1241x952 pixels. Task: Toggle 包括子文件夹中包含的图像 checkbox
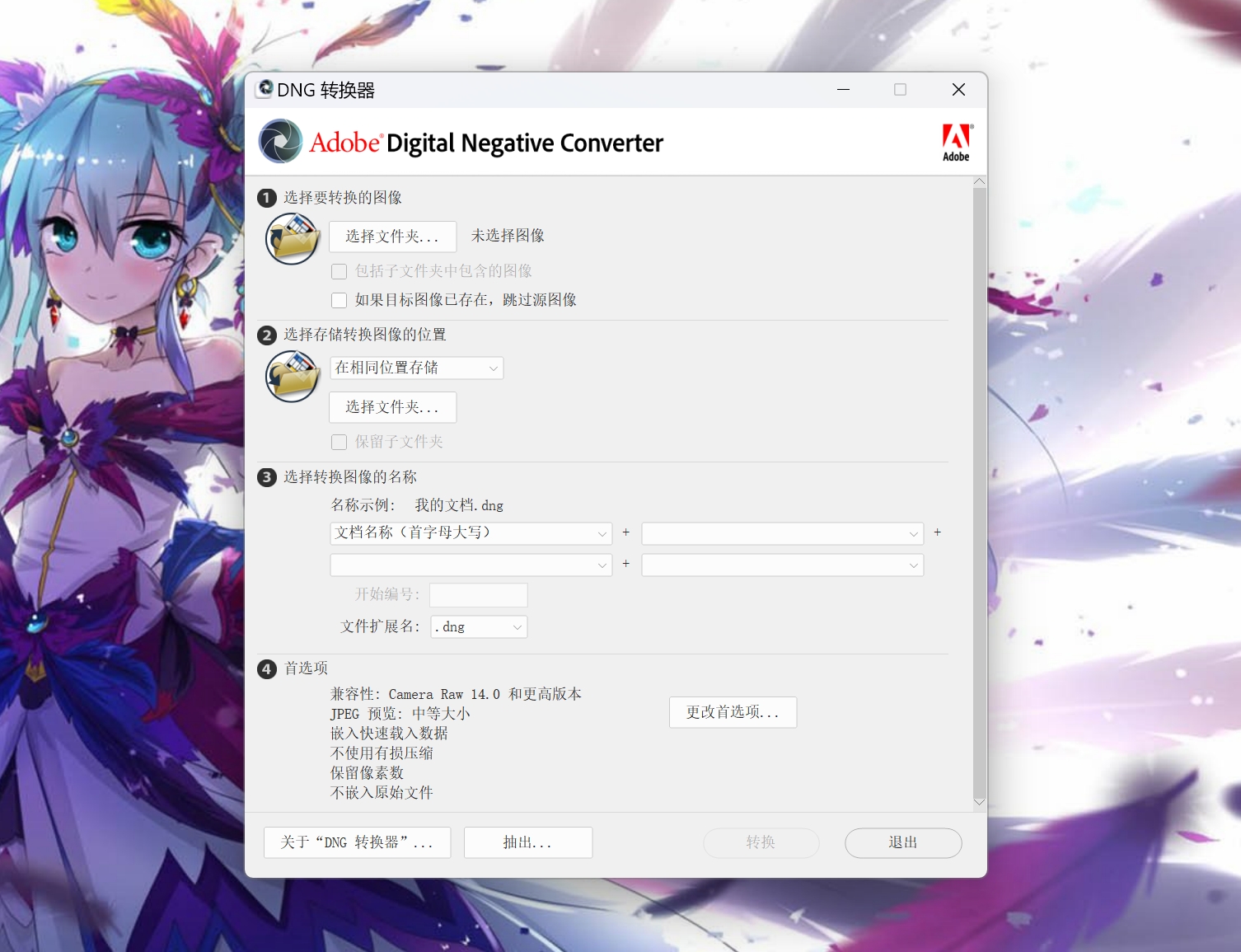pyautogui.click(x=339, y=271)
